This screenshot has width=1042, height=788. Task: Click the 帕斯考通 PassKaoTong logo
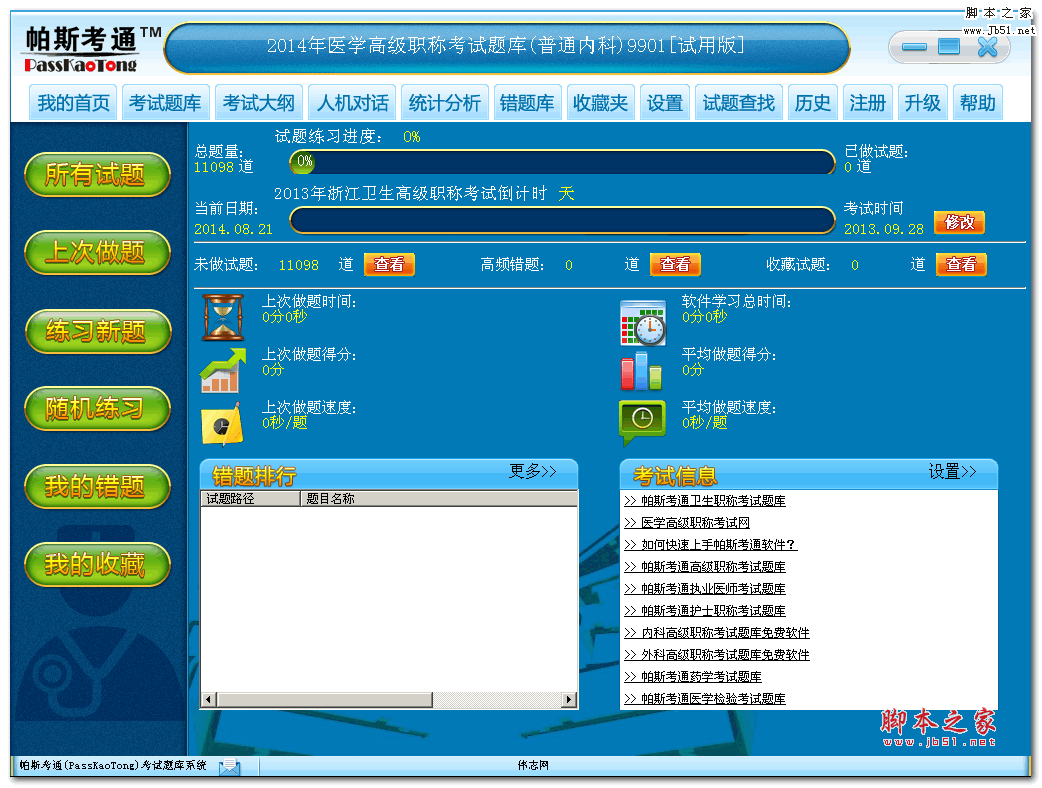click(x=90, y=49)
